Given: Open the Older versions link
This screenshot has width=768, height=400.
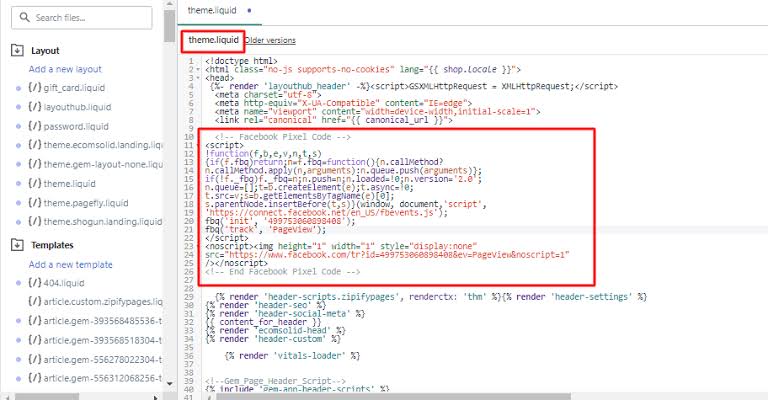Looking at the screenshot, I should point(270,41).
